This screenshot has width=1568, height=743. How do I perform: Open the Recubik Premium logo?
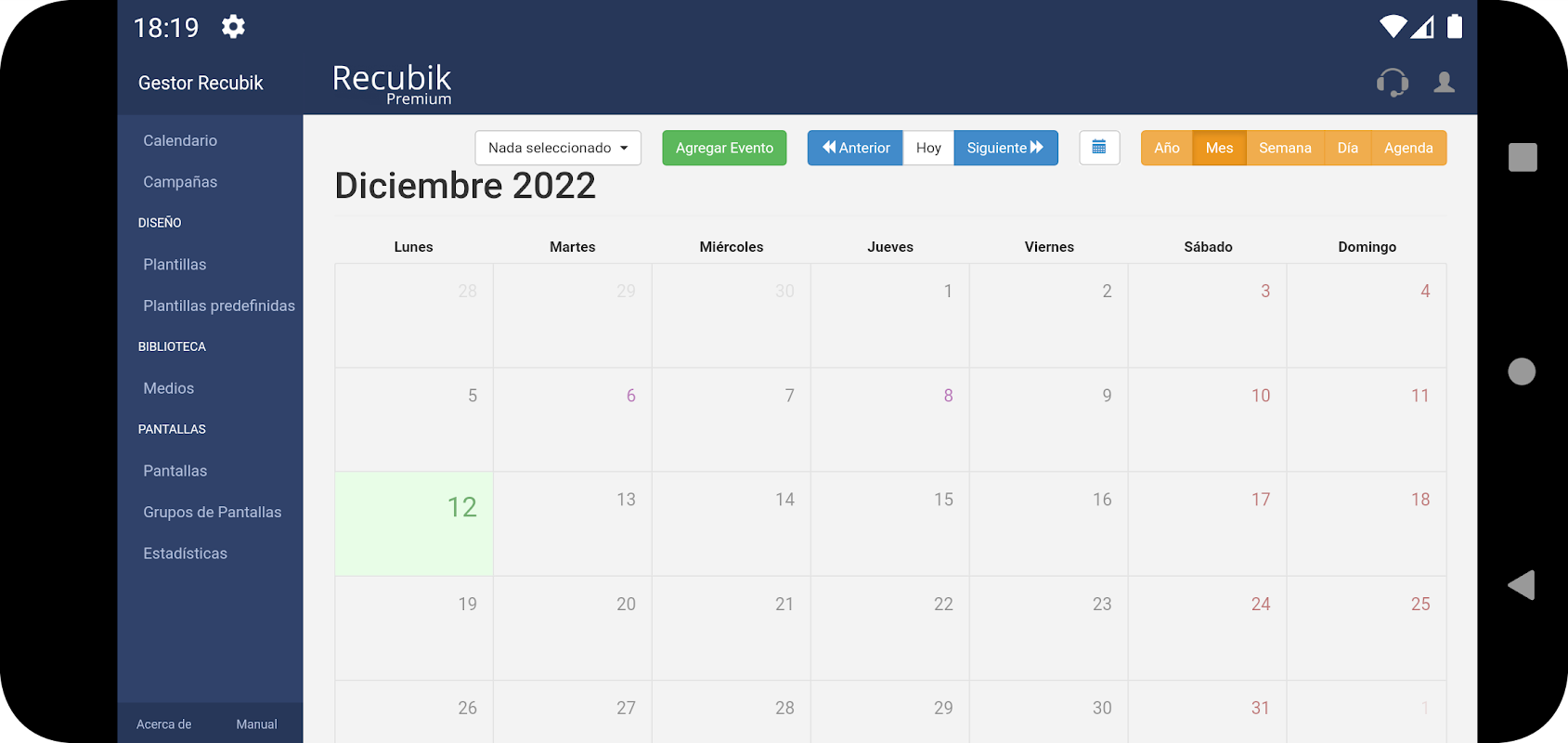click(392, 85)
